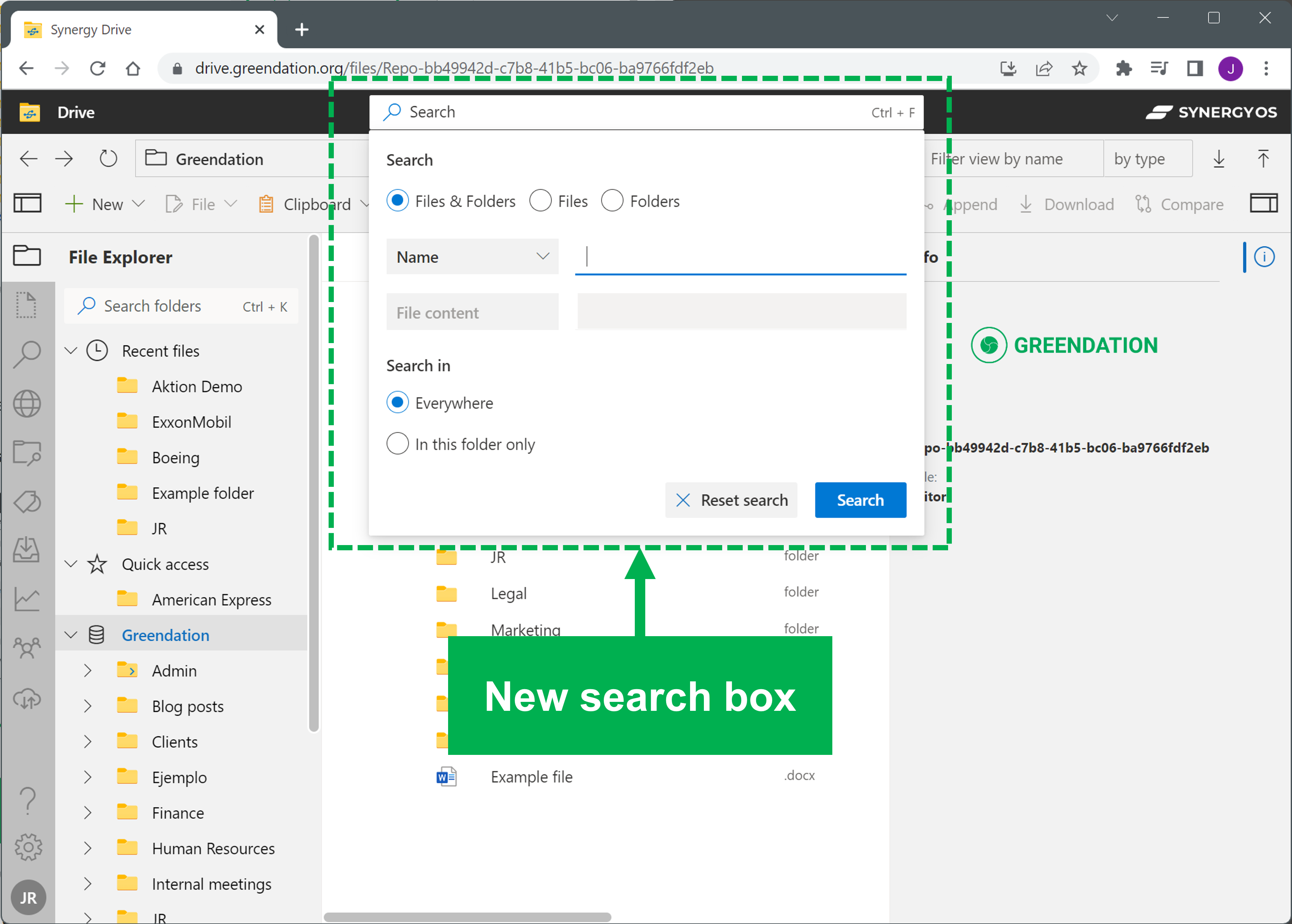The height and width of the screenshot is (924, 1292).
Task: Bookmark this page with the star icon
Action: (1079, 68)
